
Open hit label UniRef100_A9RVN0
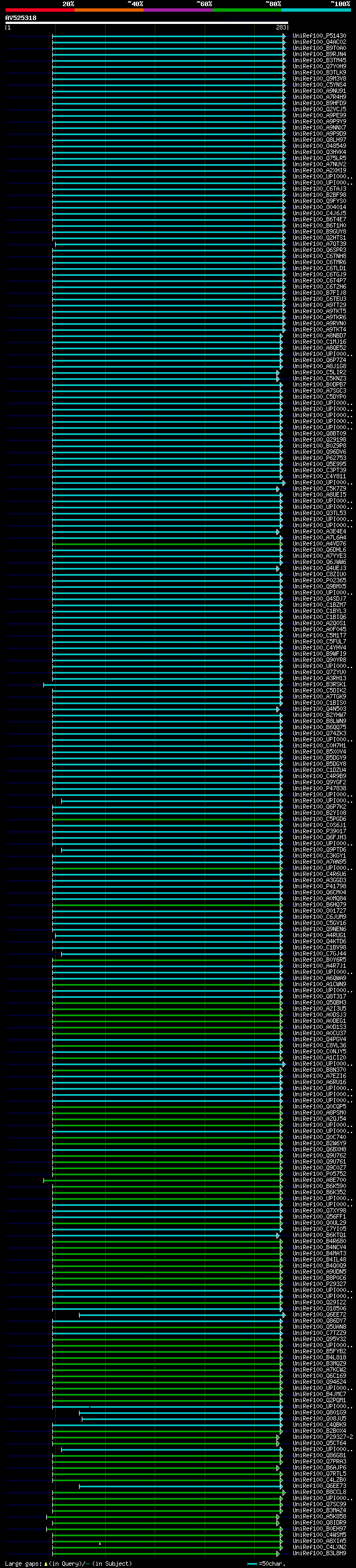tap(319, 323)
